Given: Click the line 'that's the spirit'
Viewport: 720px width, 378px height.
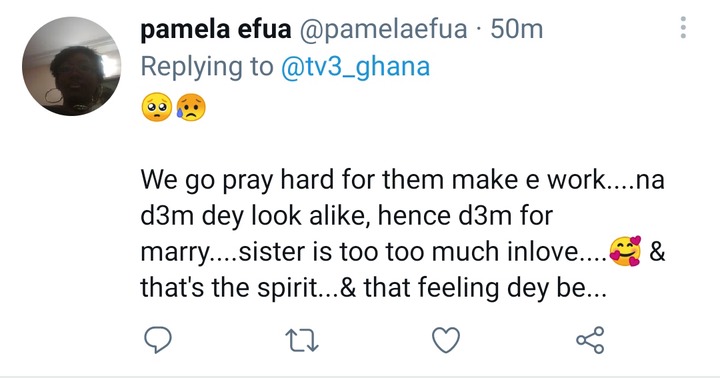Looking at the screenshot, I should click(x=229, y=288).
